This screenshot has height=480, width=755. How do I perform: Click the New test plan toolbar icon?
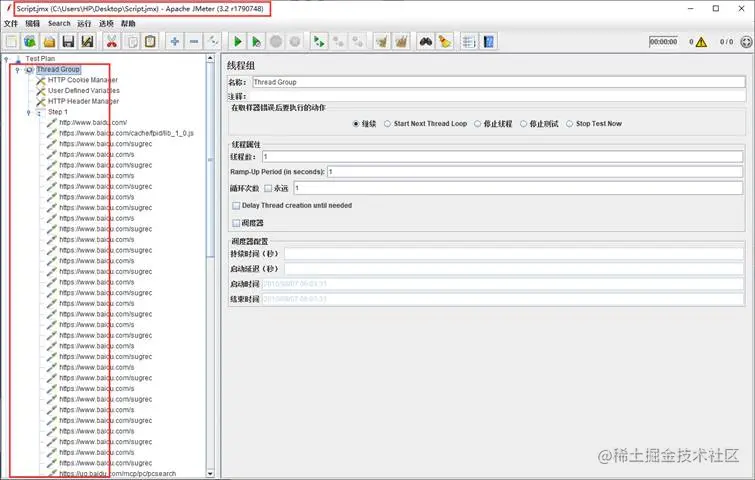[12, 42]
